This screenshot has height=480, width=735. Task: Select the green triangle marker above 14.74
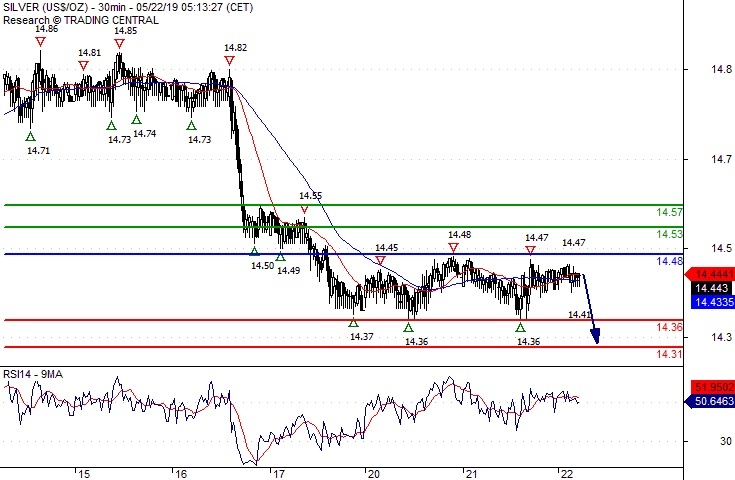click(136, 119)
